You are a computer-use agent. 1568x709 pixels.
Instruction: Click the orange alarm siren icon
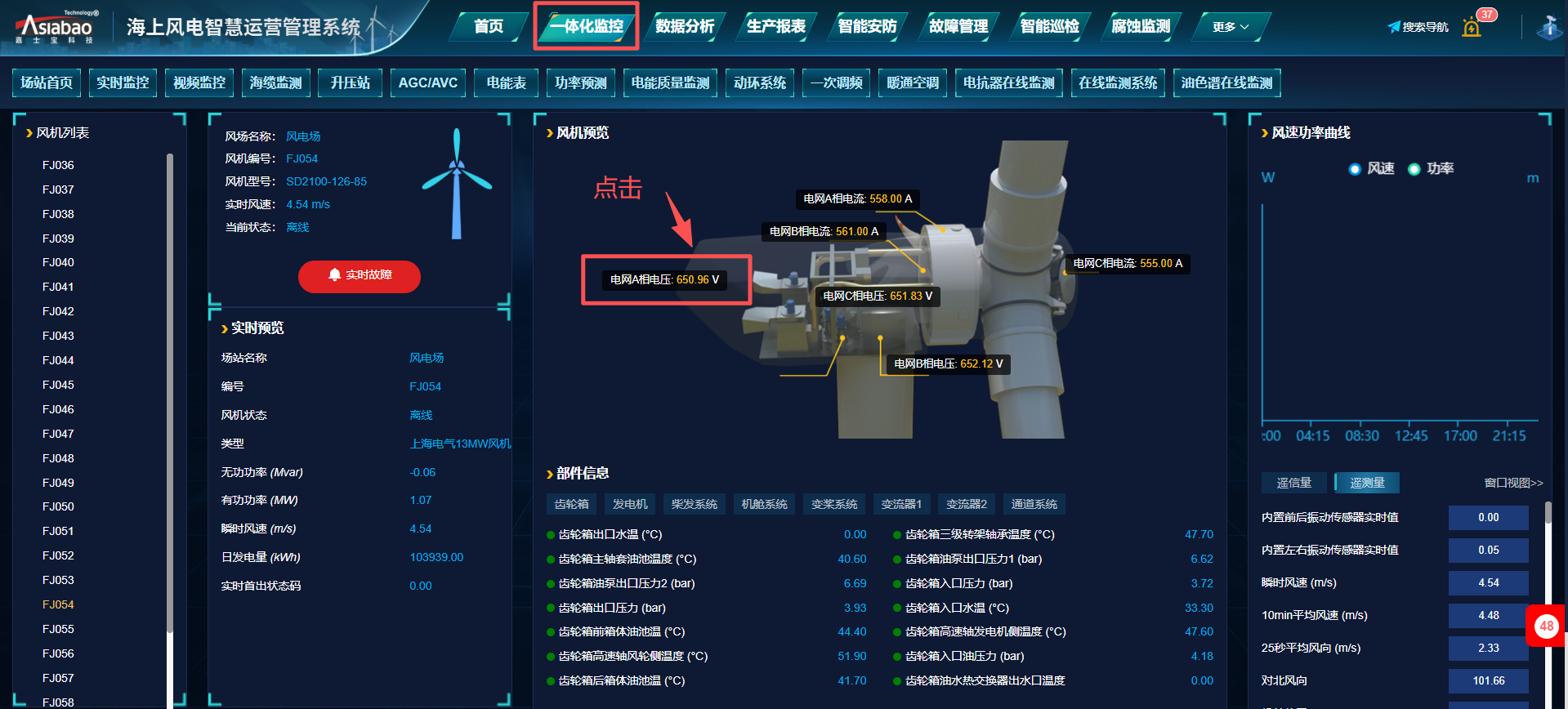coord(1472,29)
